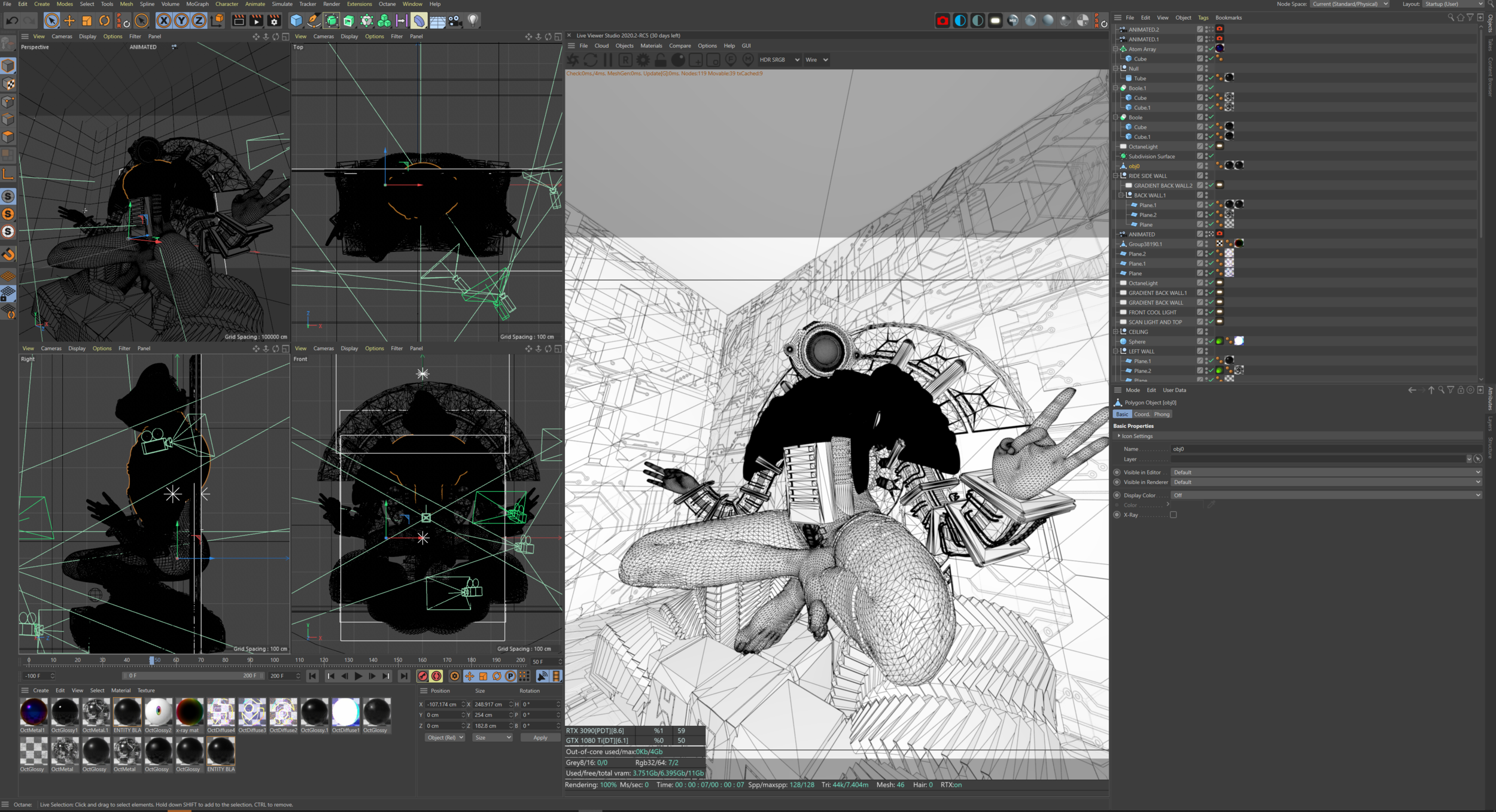Toggle the X axis lock

click(163, 21)
